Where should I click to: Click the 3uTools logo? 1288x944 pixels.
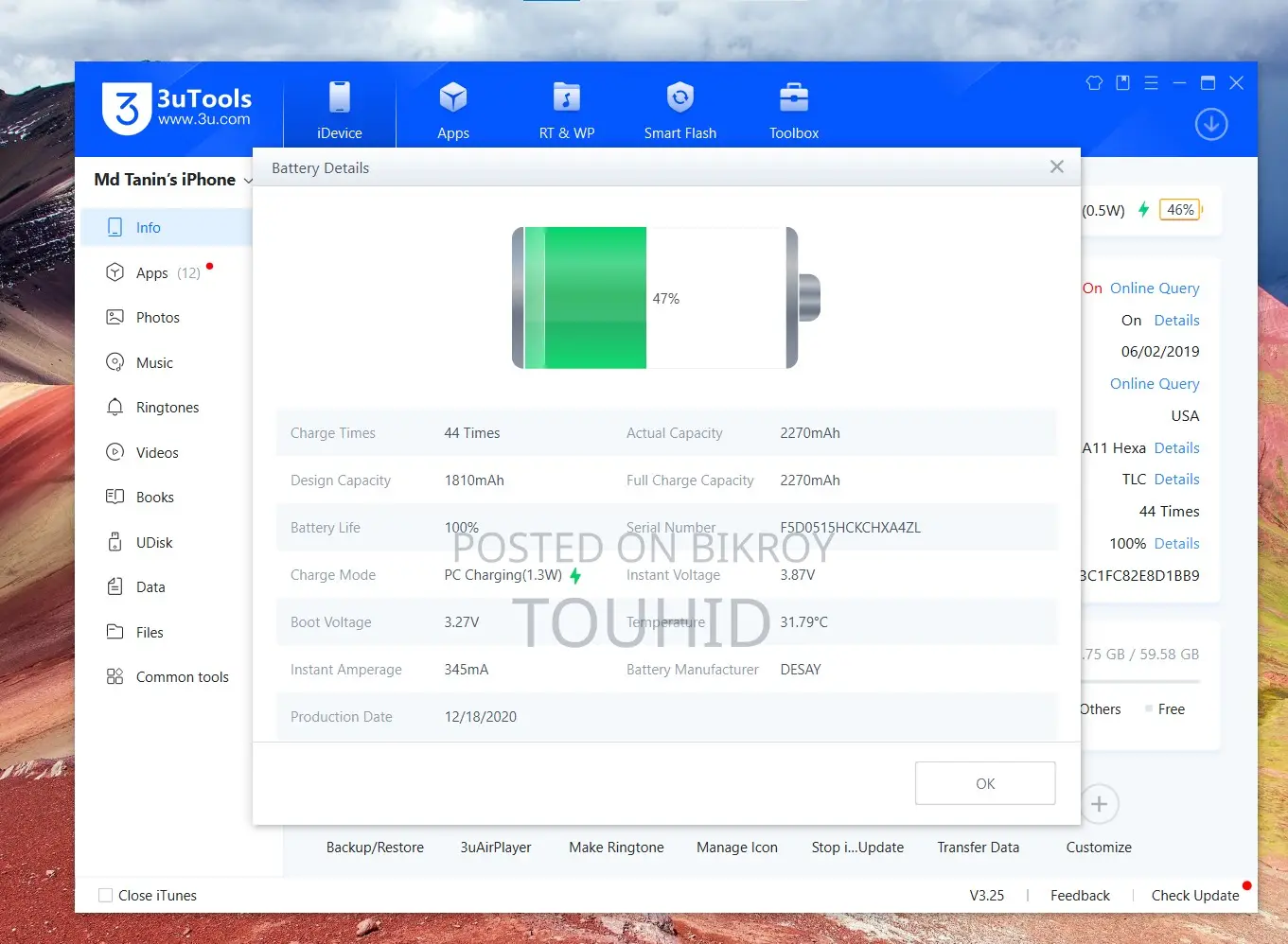click(177, 109)
